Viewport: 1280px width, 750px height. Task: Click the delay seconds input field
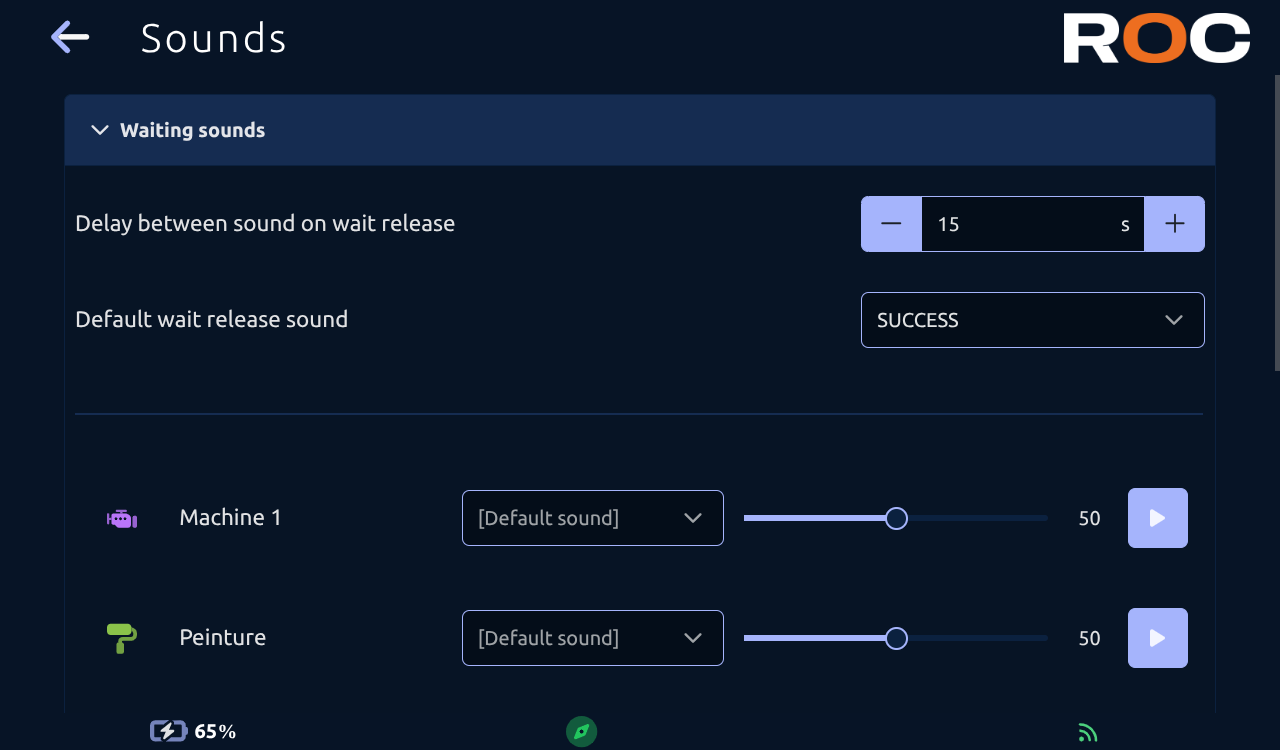click(x=1033, y=224)
